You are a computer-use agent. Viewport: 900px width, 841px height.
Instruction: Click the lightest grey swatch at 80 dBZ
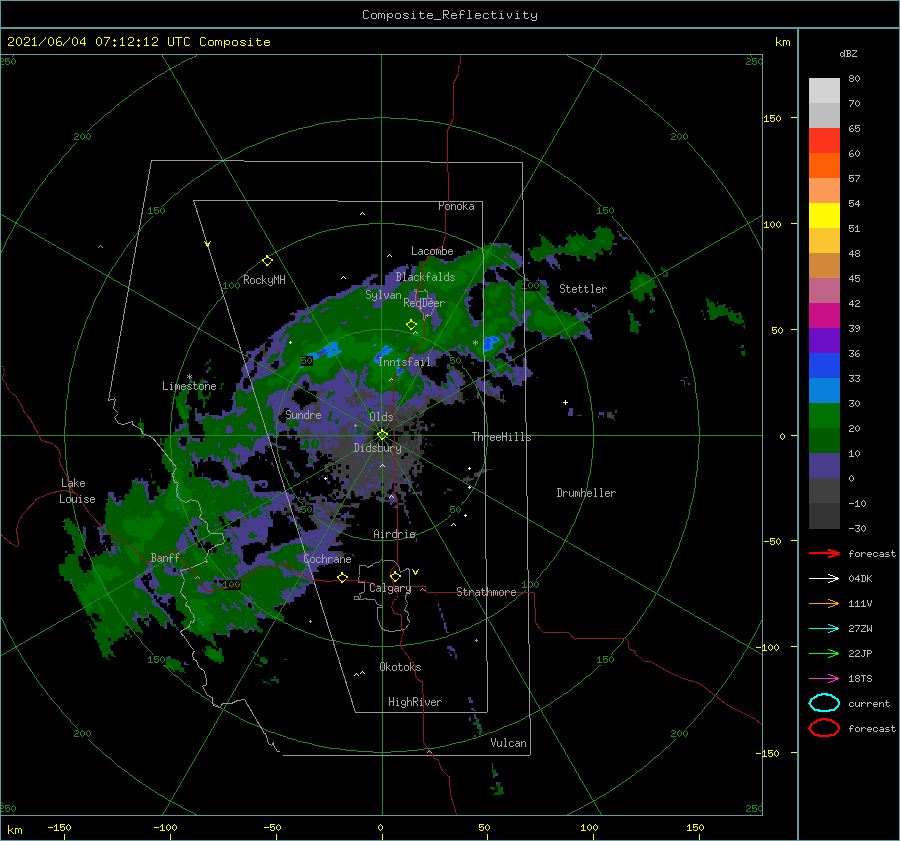pyautogui.click(x=824, y=91)
